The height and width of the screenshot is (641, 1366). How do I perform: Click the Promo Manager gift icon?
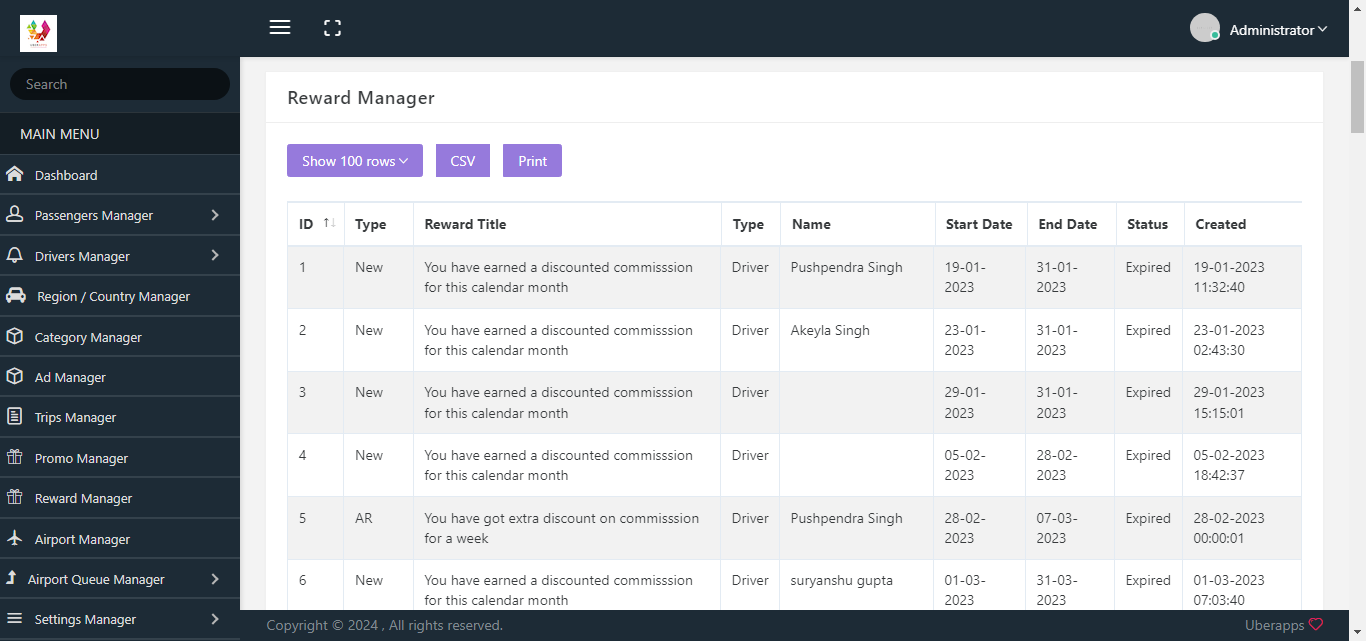click(15, 458)
